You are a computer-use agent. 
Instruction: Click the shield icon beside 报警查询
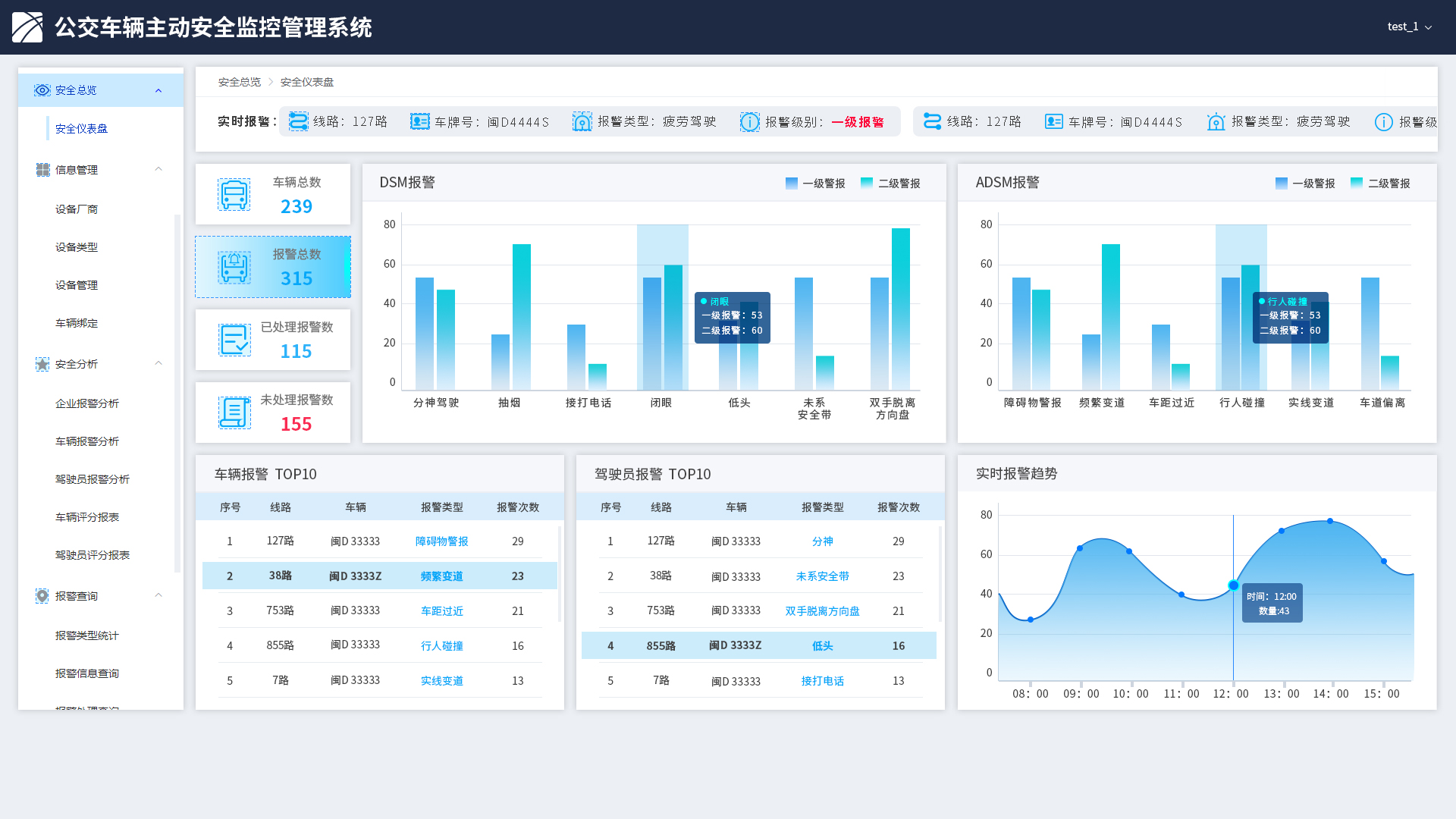coord(42,596)
